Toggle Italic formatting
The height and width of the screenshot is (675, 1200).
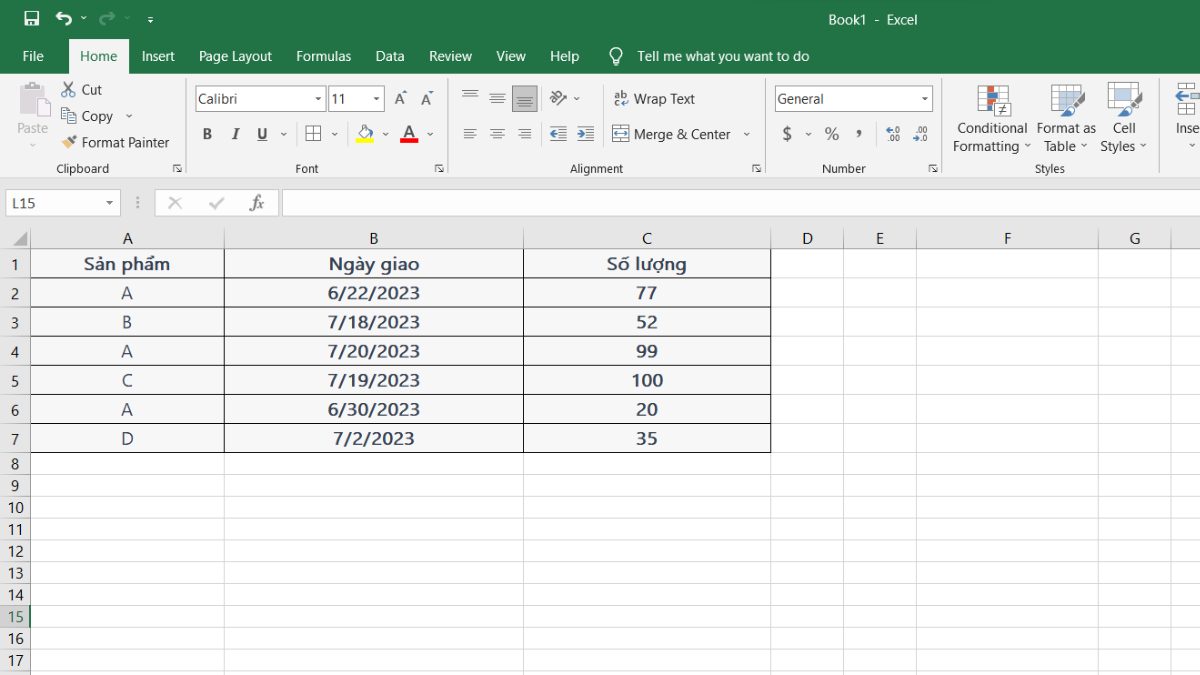click(x=235, y=134)
